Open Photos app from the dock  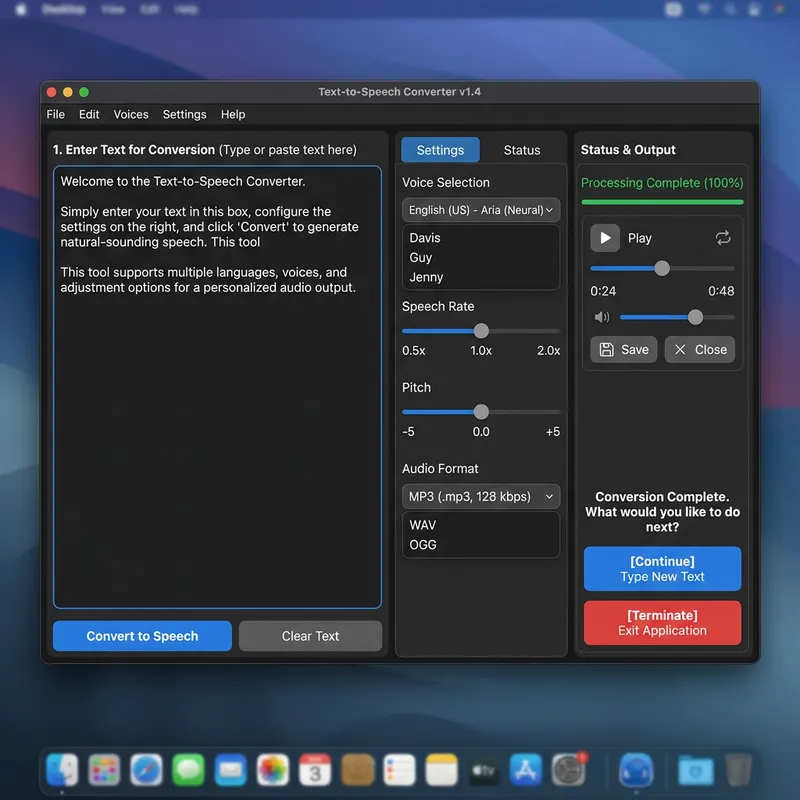coord(272,770)
